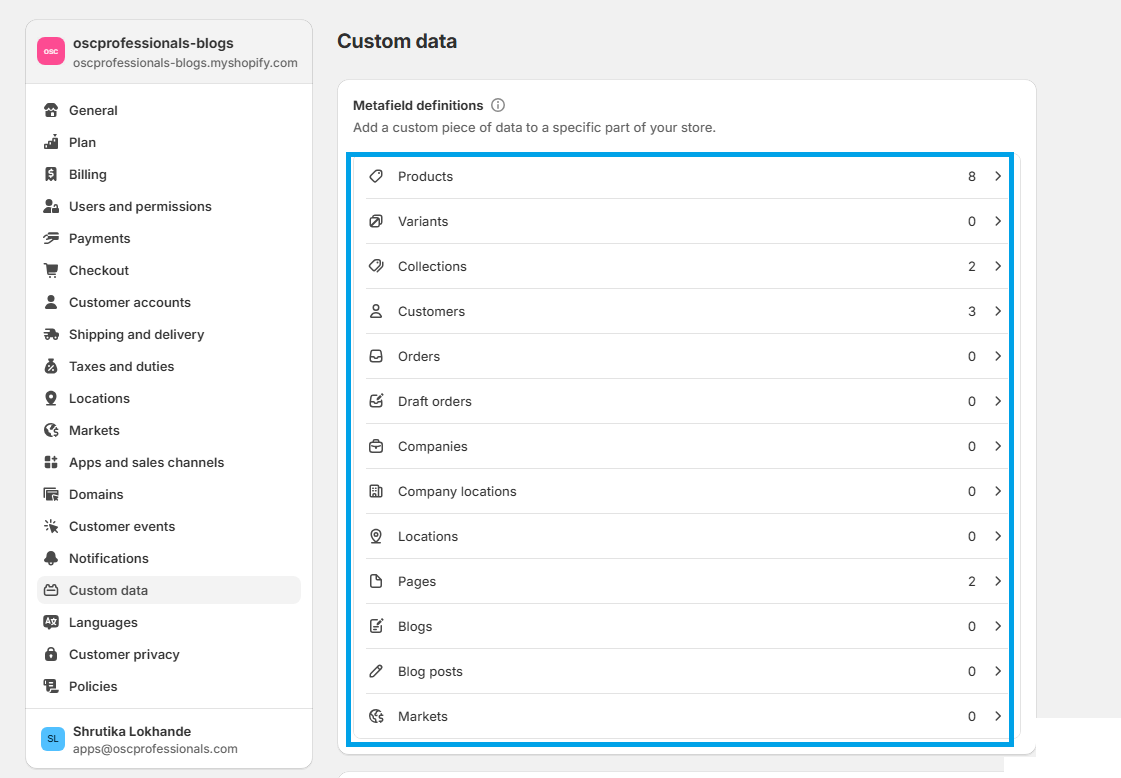This screenshot has height=778, width=1121.
Task: Open General settings in the sidebar
Action: 93,110
